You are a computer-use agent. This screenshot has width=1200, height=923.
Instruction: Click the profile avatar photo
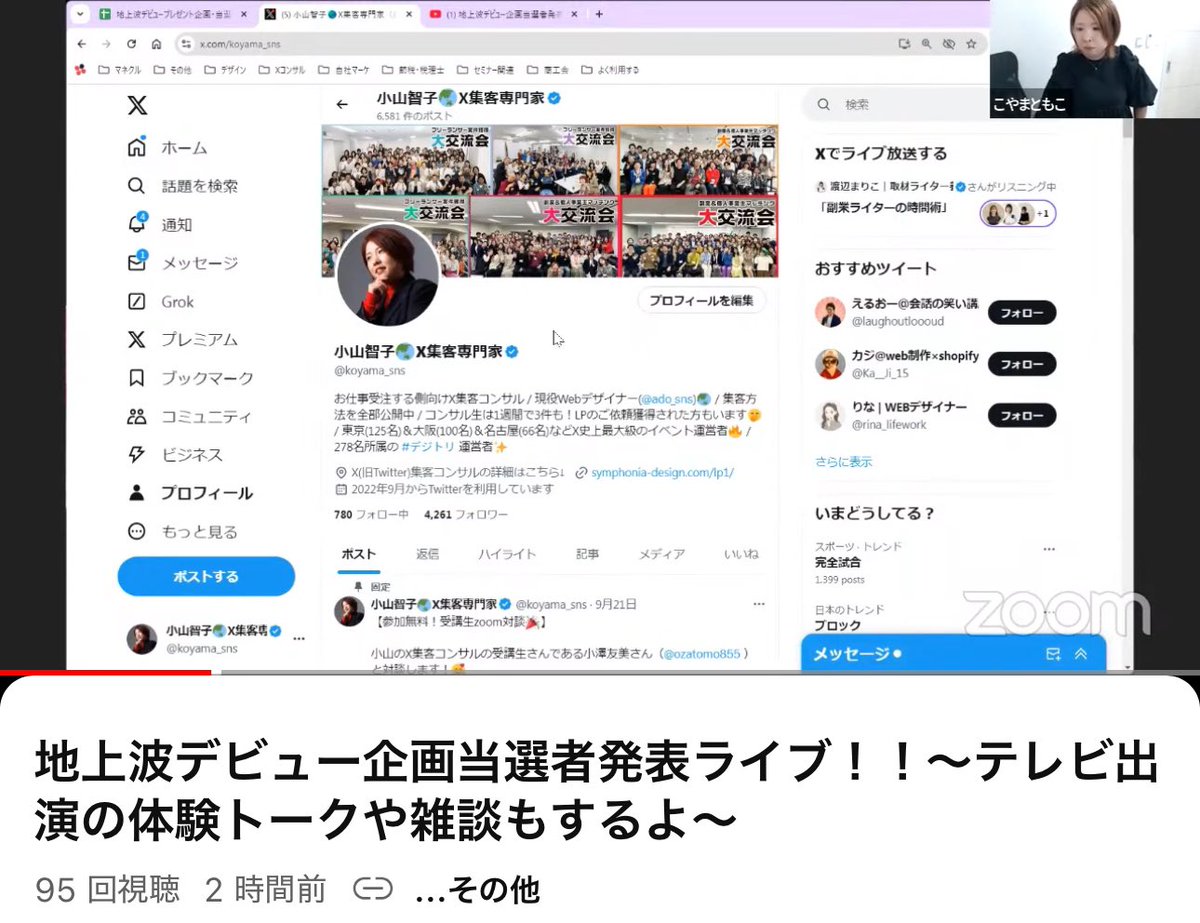click(x=387, y=274)
